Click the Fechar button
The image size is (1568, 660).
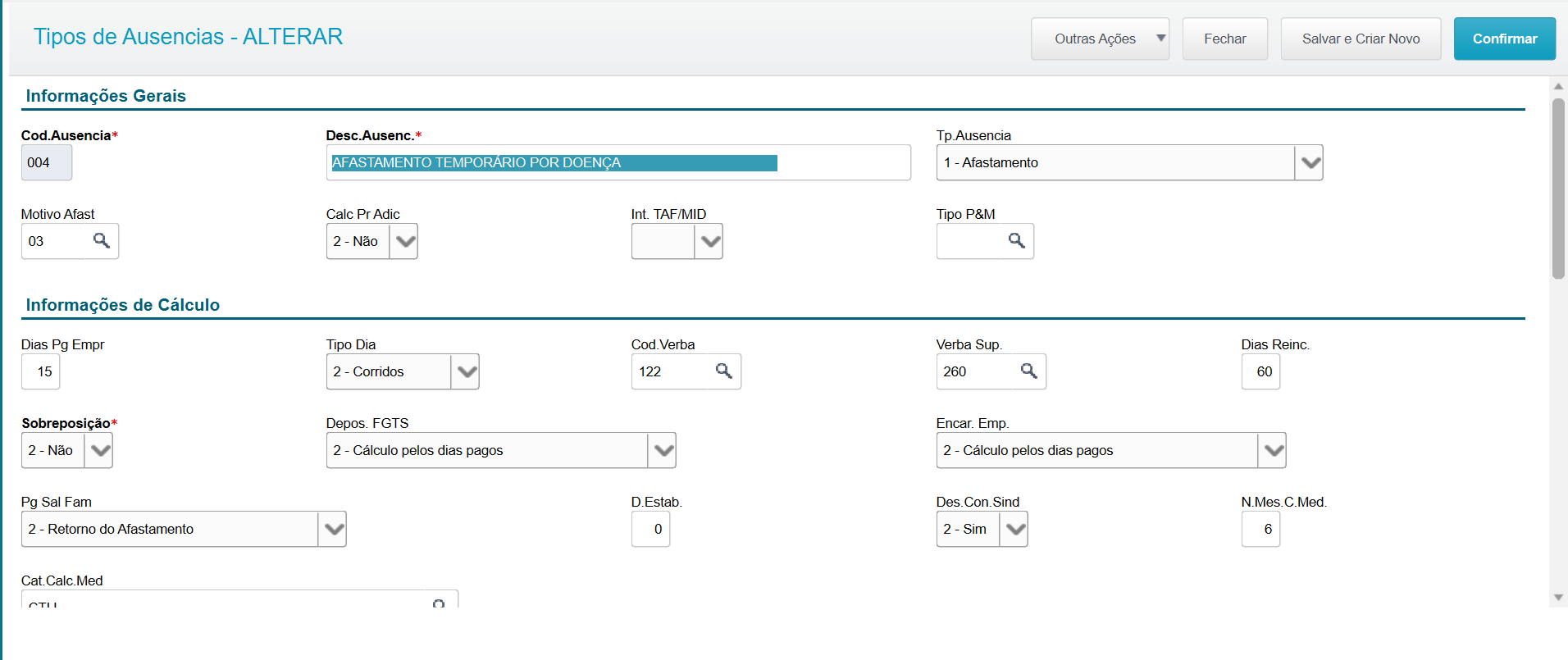coord(1224,39)
